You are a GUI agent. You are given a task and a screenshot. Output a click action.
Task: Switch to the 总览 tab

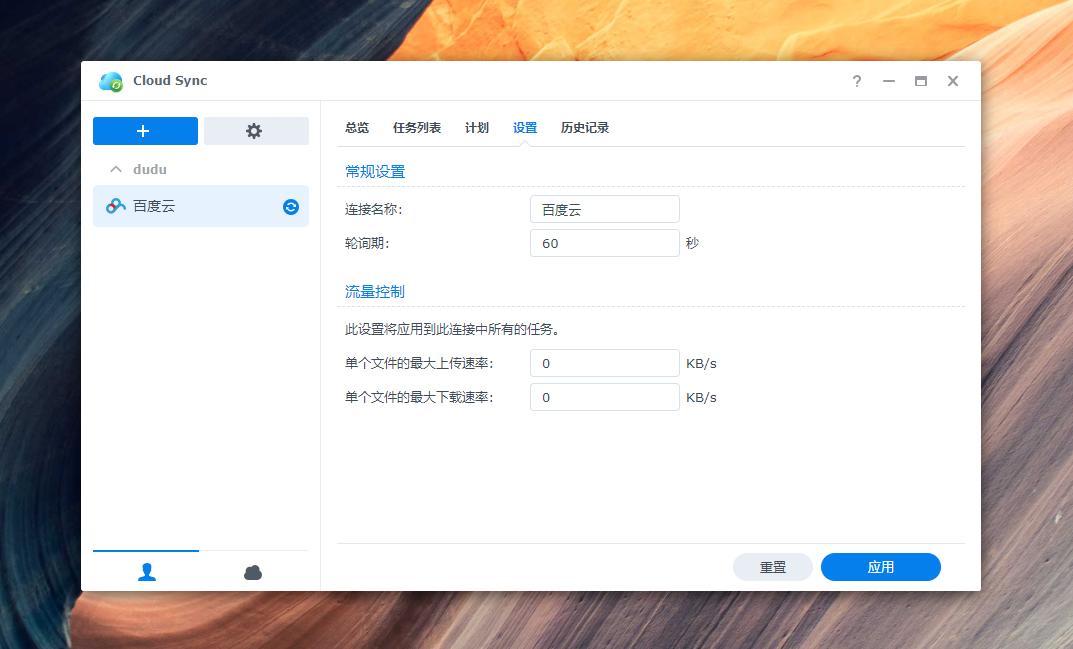[356, 128]
